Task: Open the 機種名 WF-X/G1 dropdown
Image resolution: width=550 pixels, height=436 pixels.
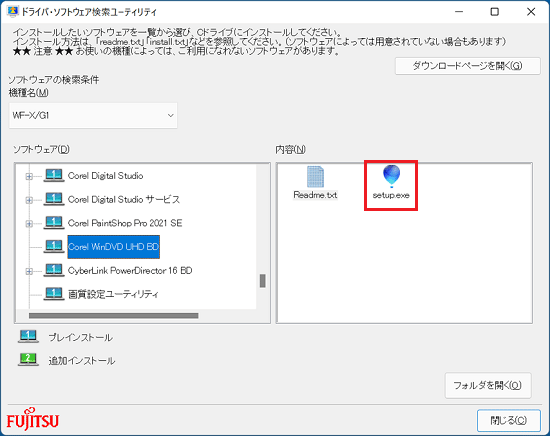Action: tap(93, 115)
